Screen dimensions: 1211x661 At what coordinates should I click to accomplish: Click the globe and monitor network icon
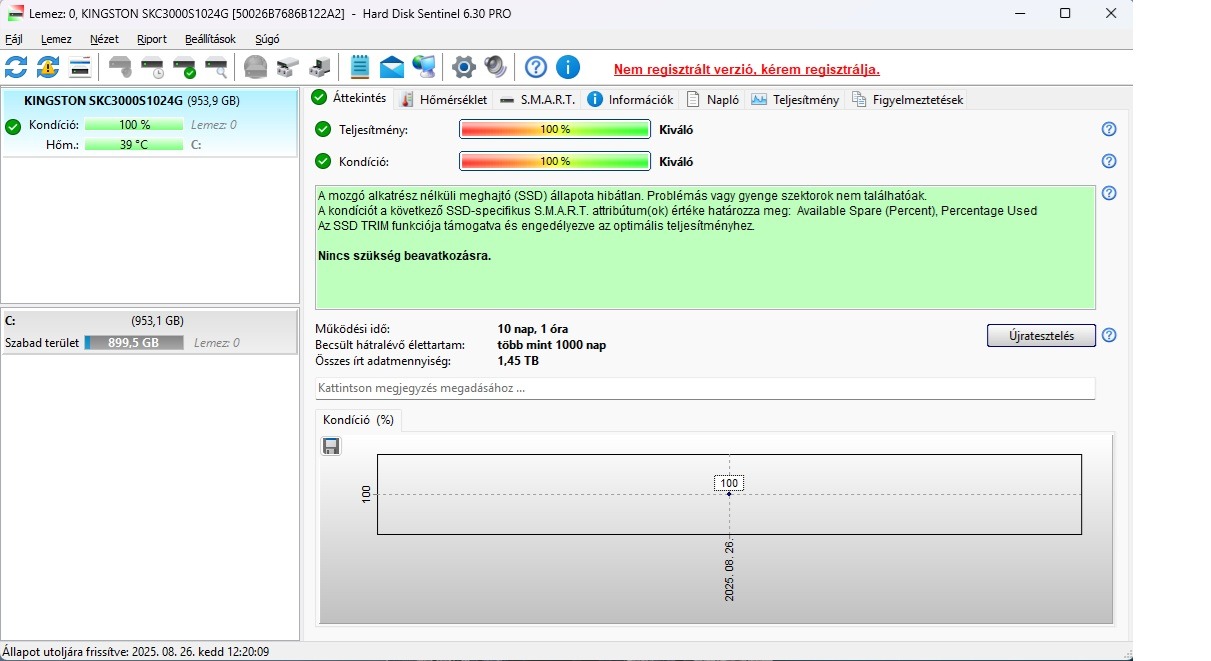[x=424, y=67]
